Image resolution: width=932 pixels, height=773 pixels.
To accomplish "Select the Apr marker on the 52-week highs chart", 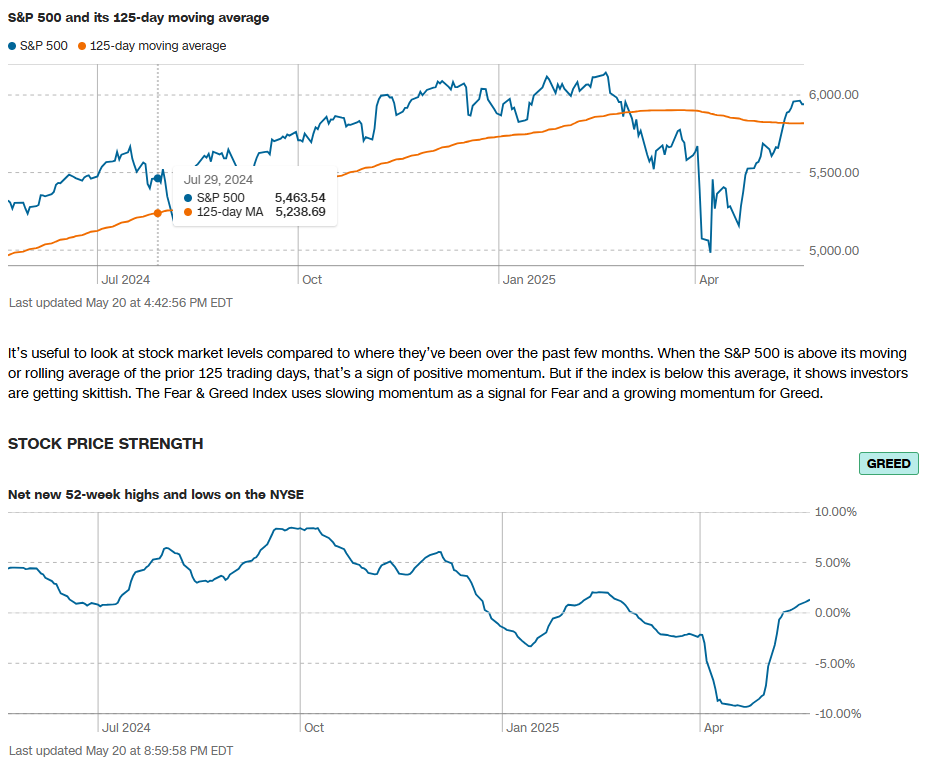I will point(715,728).
